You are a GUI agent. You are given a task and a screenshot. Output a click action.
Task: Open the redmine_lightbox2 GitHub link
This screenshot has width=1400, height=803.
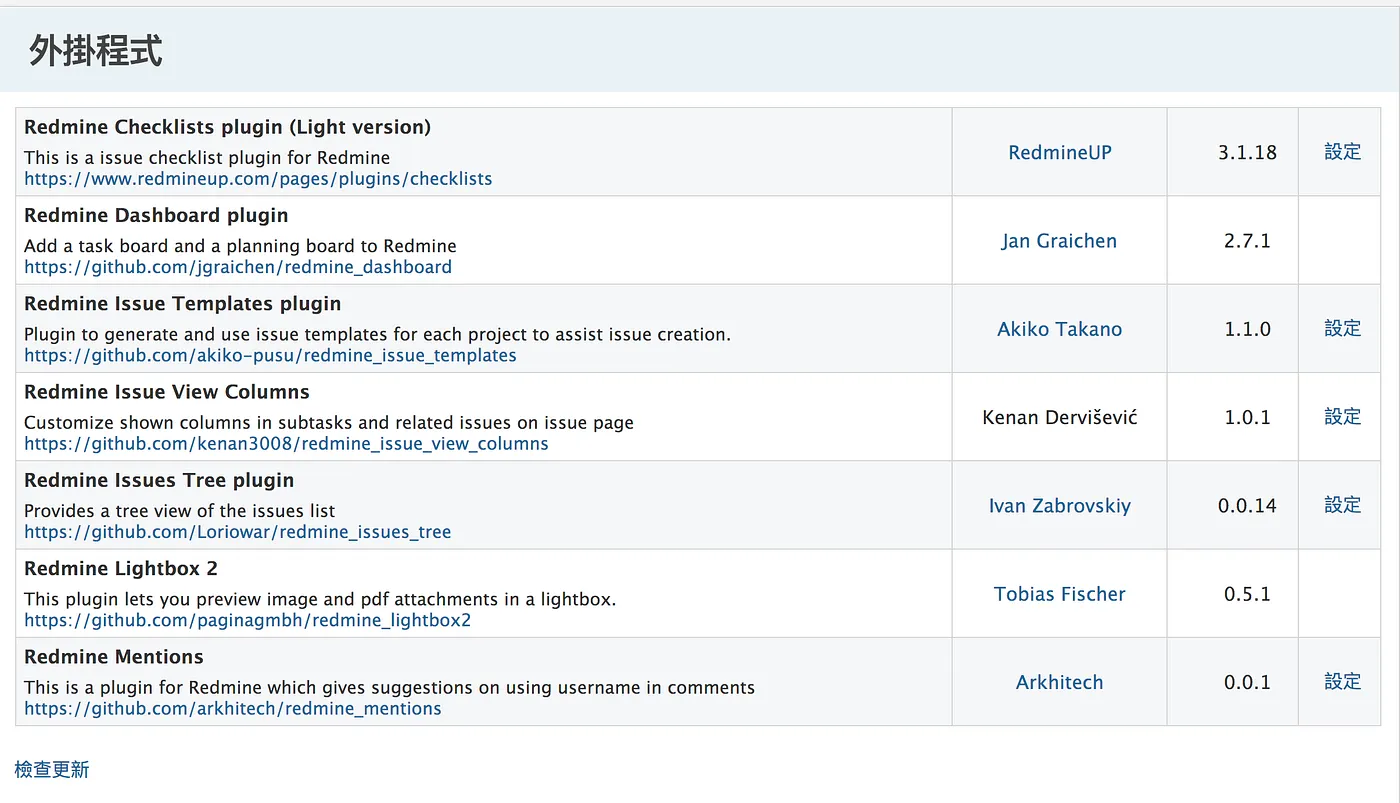(247, 620)
